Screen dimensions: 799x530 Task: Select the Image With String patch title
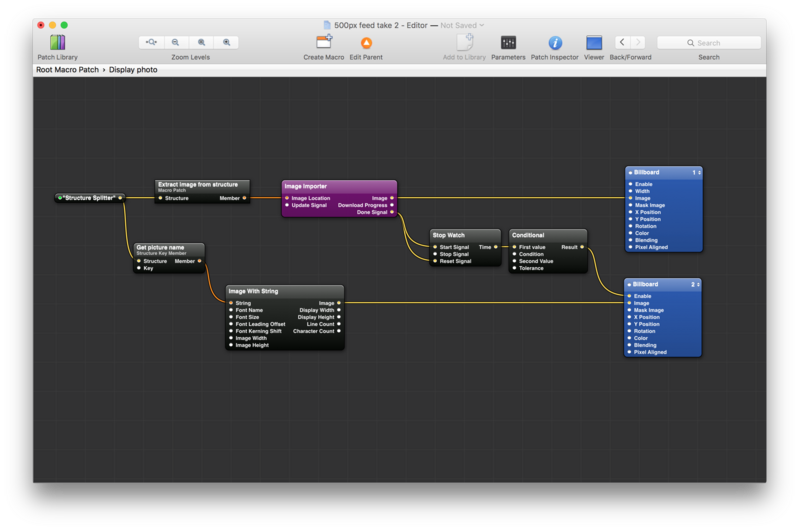(253, 292)
